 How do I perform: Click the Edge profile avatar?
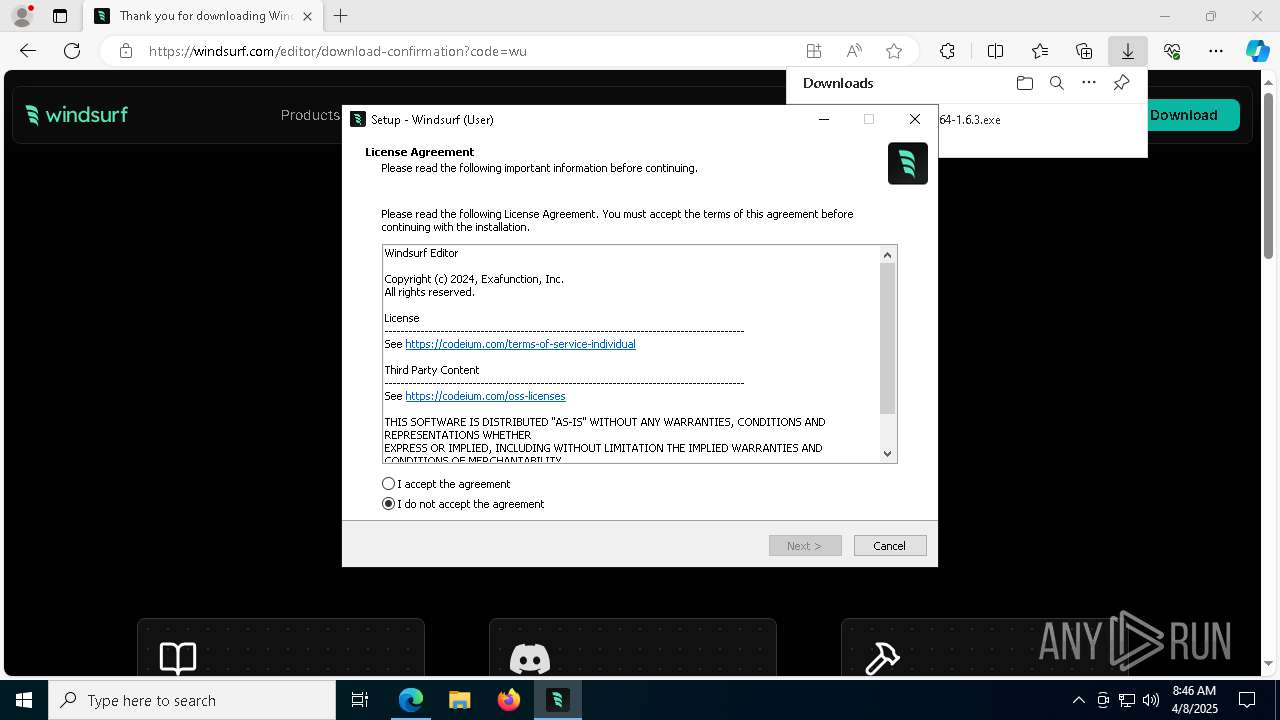click(21, 16)
